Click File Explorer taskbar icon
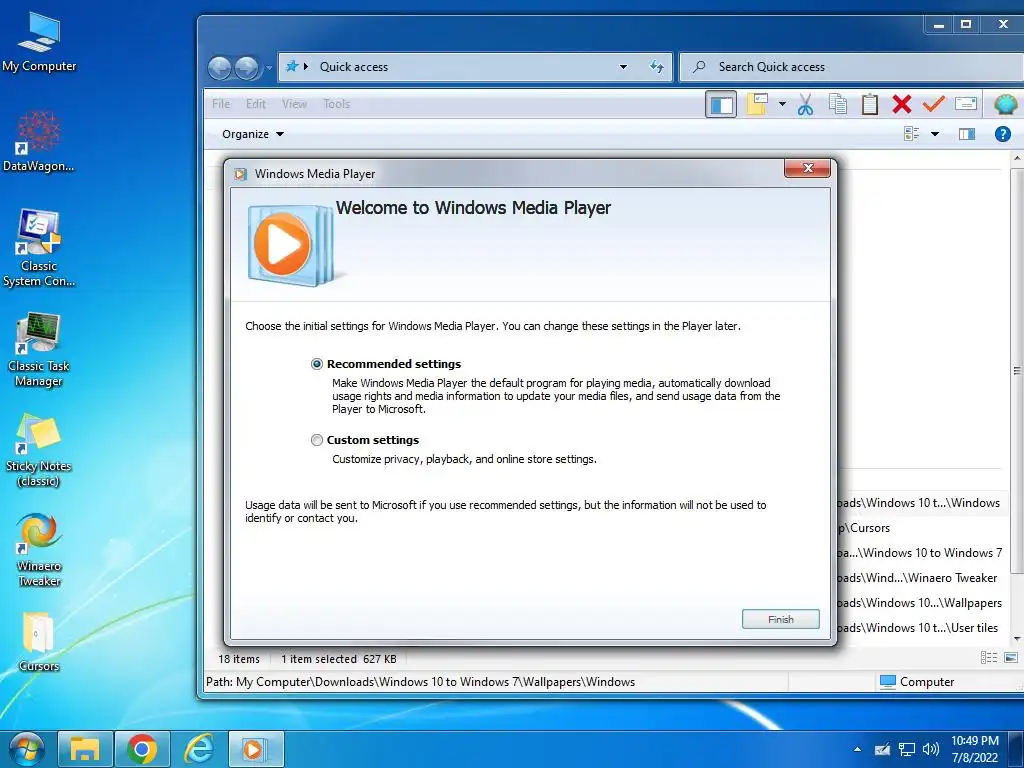The image size is (1024, 768). pos(85,748)
